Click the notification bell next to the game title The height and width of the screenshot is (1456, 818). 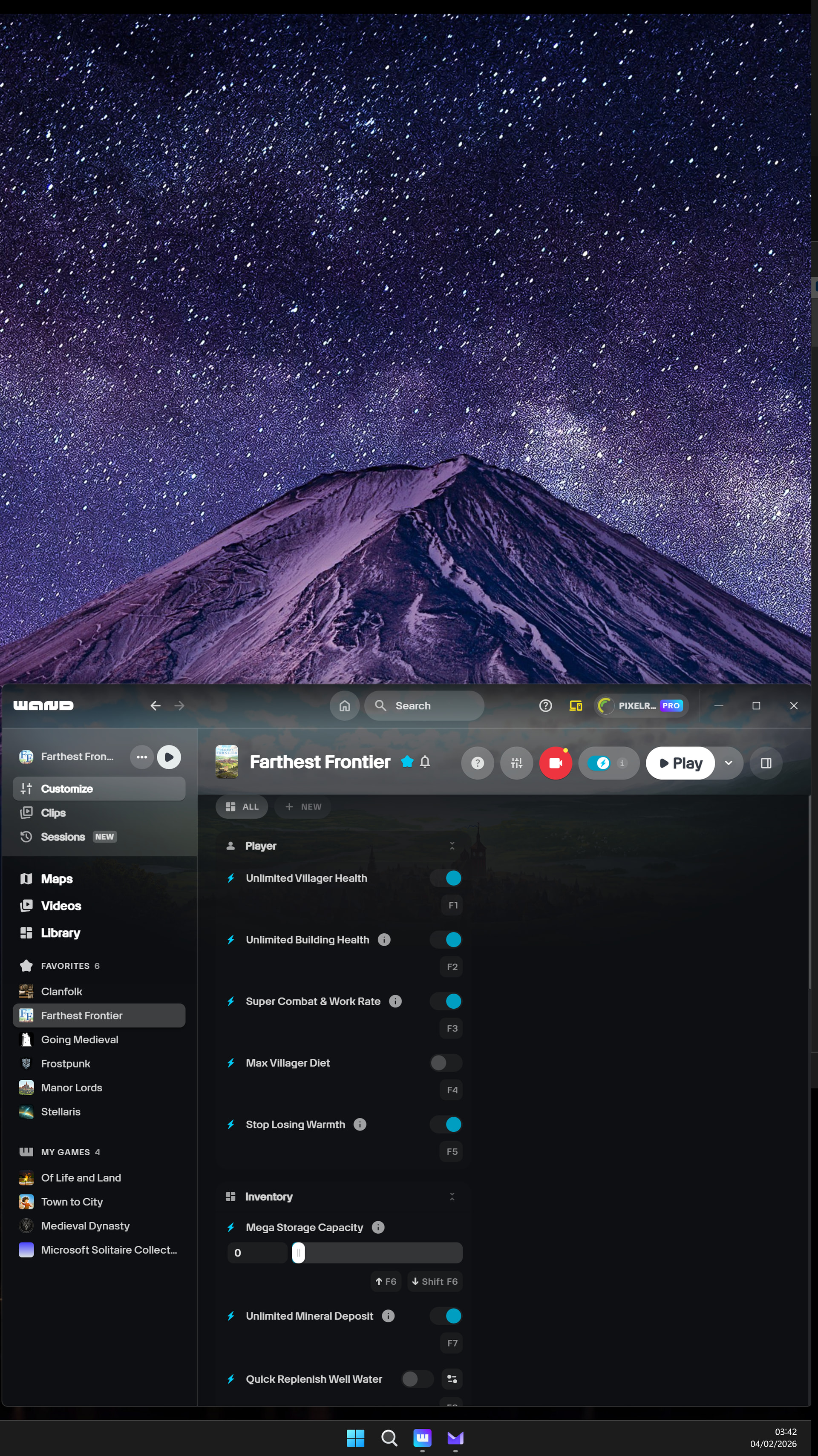pos(425,762)
